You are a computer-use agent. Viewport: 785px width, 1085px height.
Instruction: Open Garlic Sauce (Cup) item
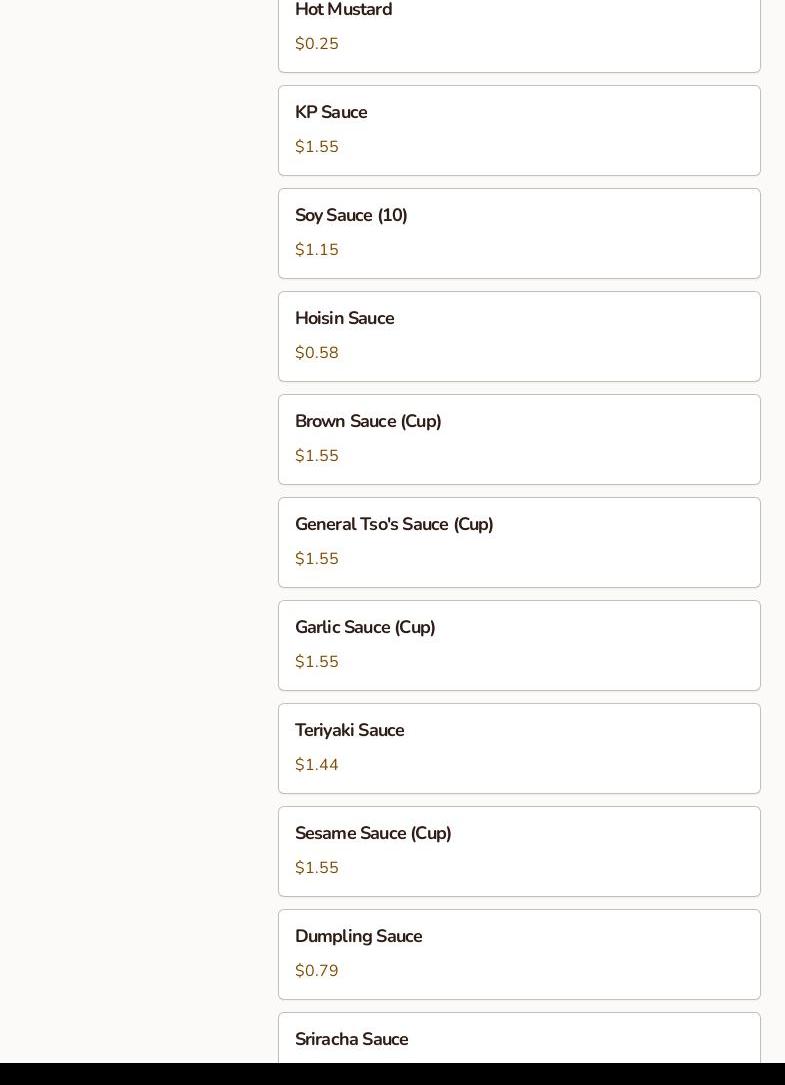click(518, 645)
